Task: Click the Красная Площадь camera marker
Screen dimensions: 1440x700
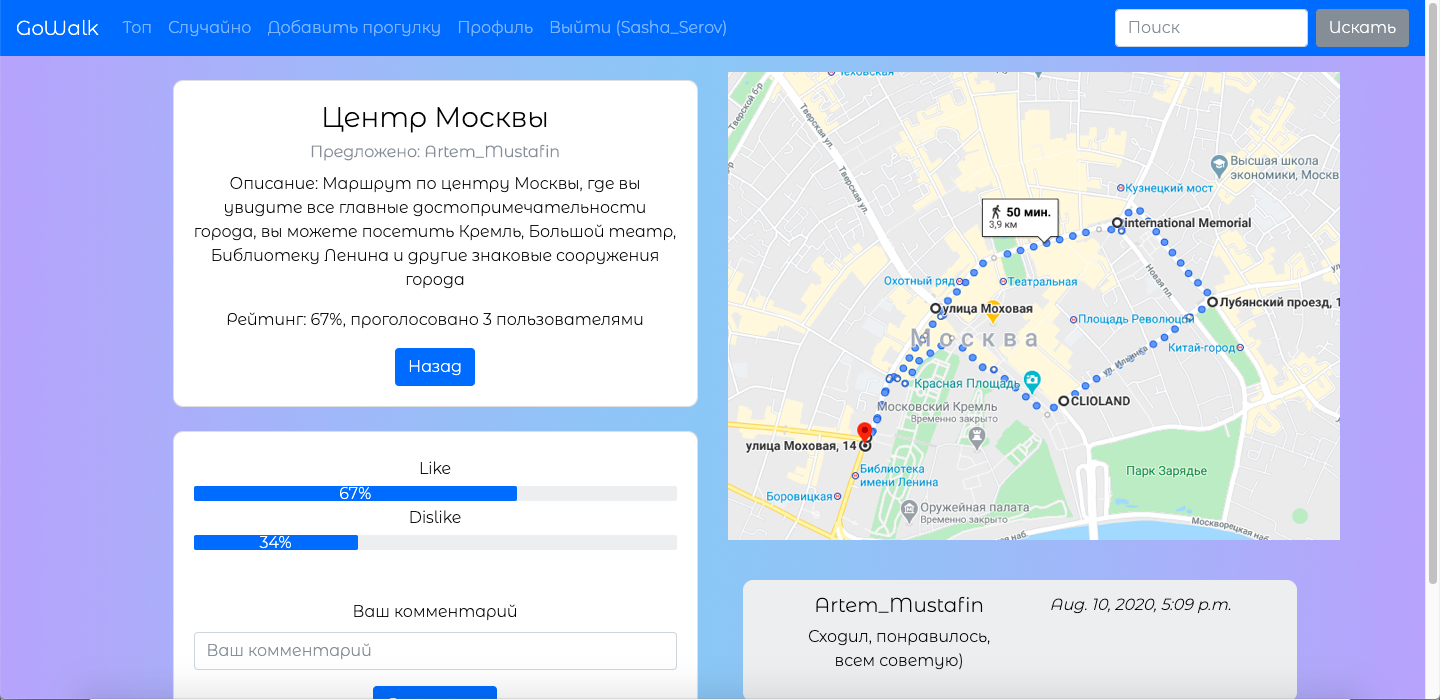Action: click(1032, 381)
